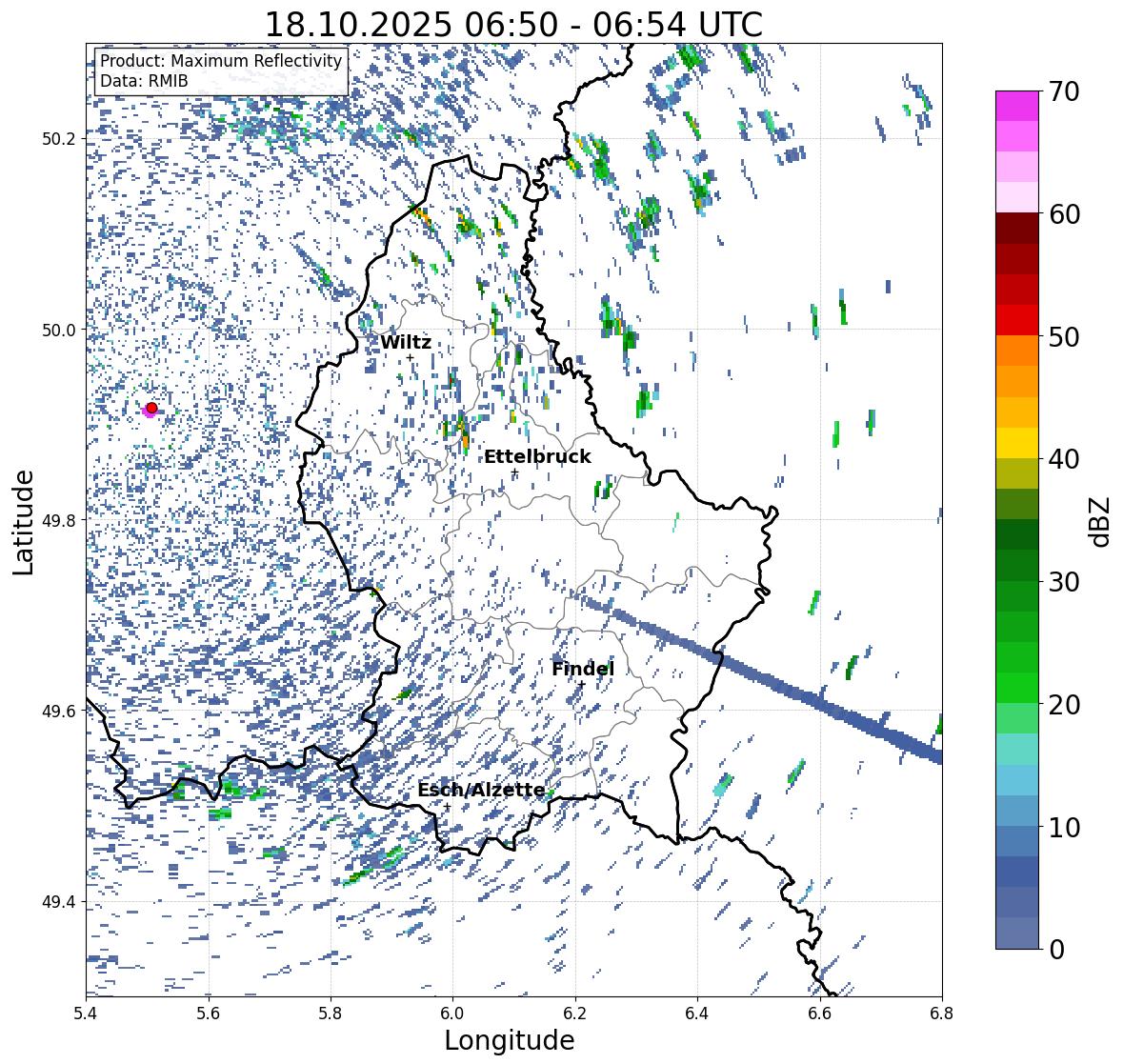The height and width of the screenshot is (1064, 1123).
Task: Click the chart title with date 18.10.2025
Action: pos(513,25)
